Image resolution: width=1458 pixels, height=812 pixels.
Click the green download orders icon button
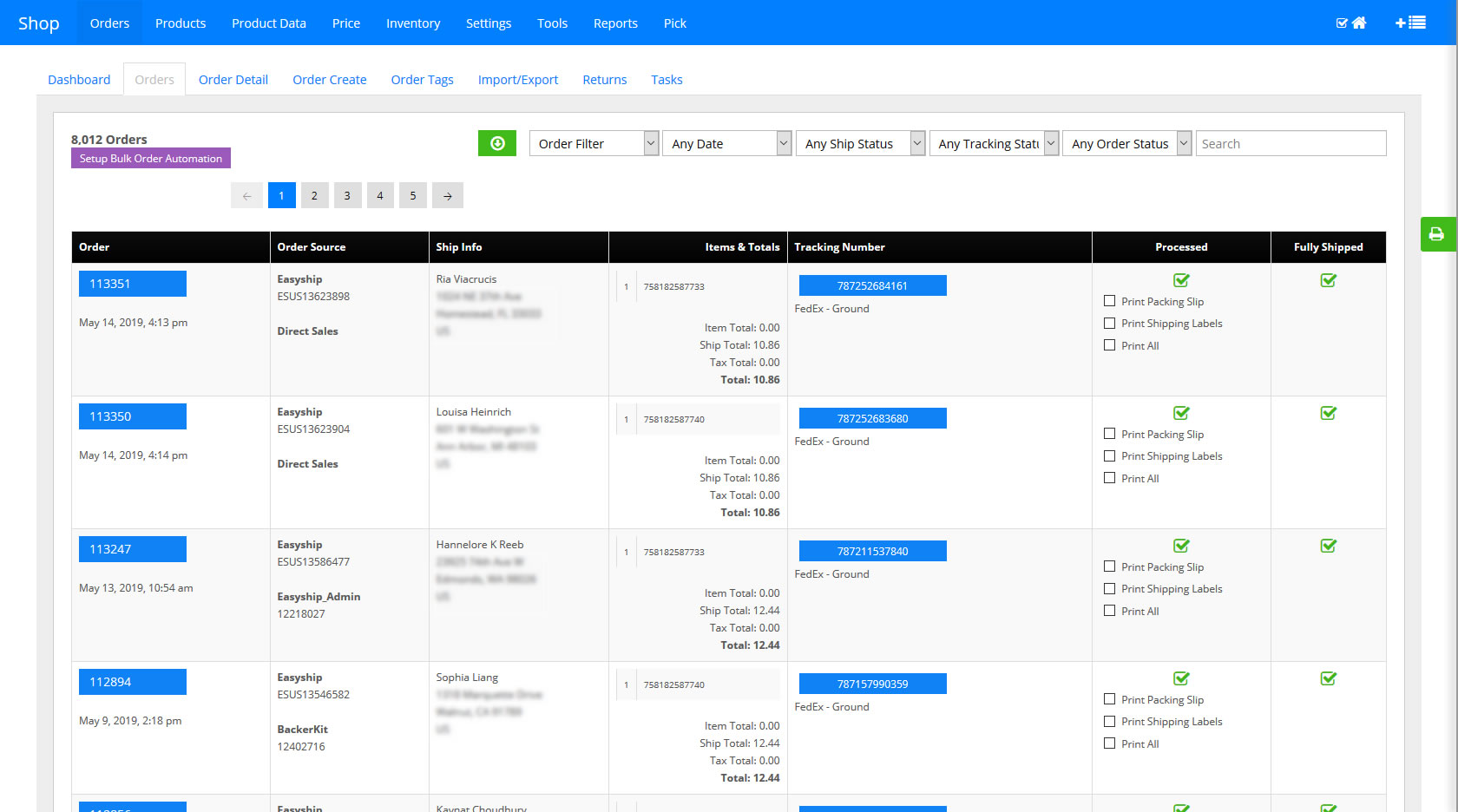pyautogui.click(x=496, y=143)
